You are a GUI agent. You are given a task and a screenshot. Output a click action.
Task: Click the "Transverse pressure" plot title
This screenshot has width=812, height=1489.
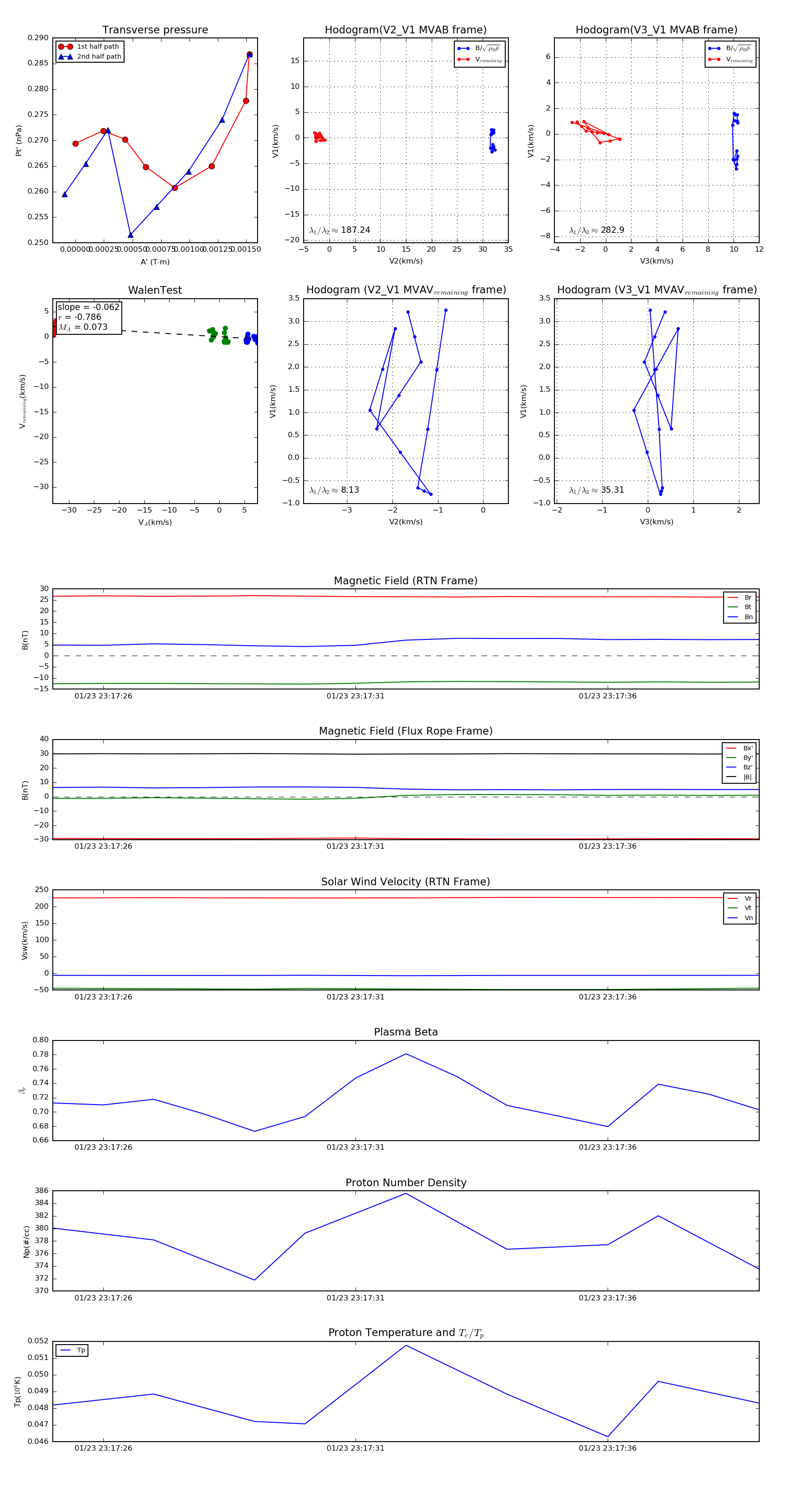pyautogui.click(x=155, y=30)
